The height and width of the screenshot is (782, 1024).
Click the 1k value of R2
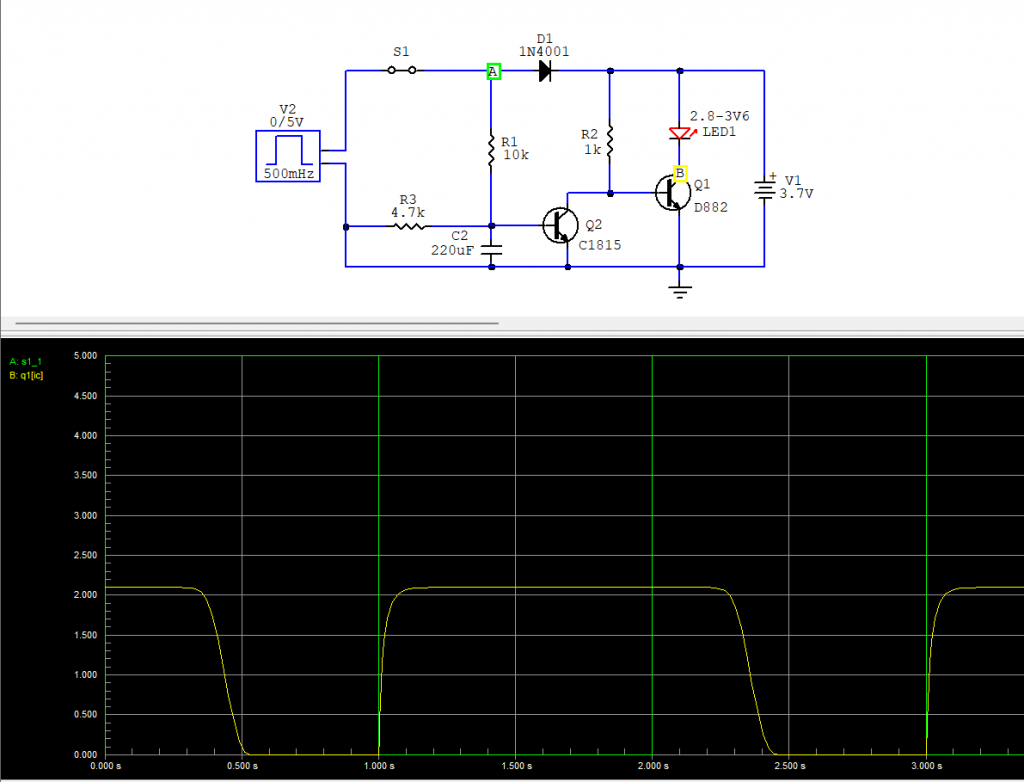[x=592, y=150]
